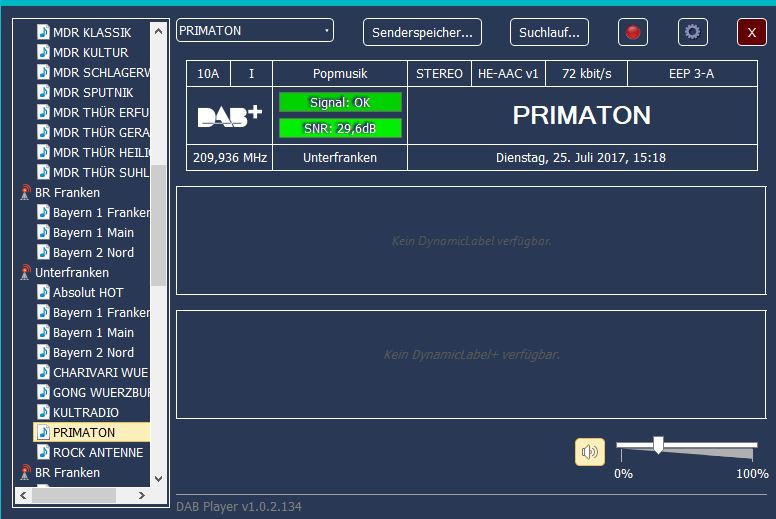Mute audio with the speaker icon
Viewport: 776px width, 519px height.
coord(590,452)
